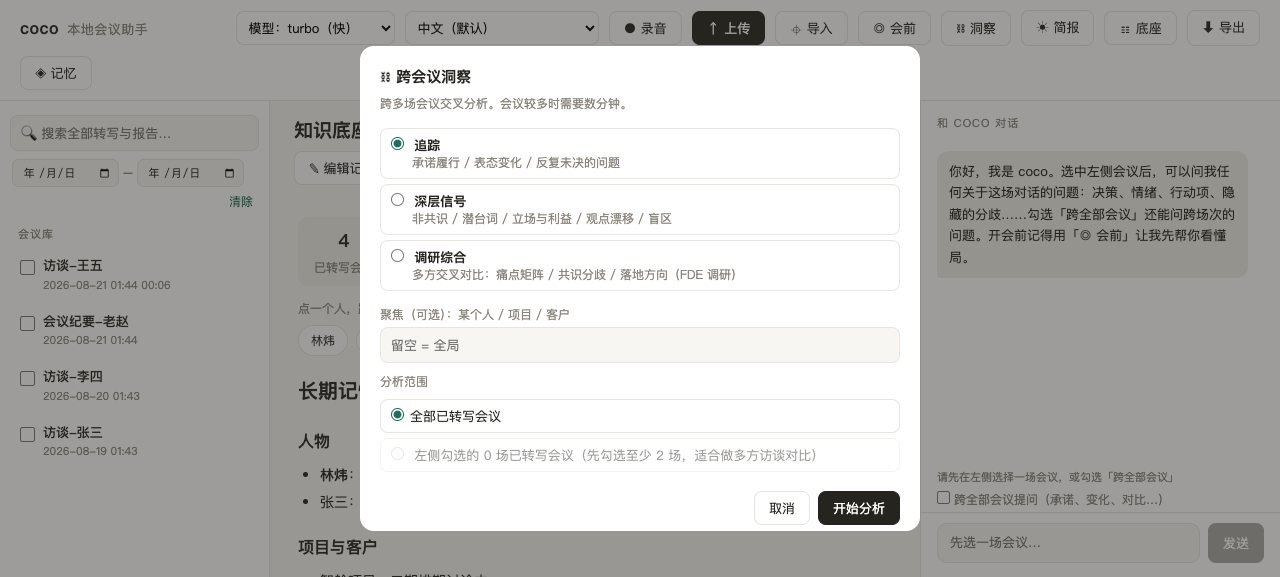The height and width of the screenshot is (577, 1280).
Task: Click the 导出 export button
Action: click(x=1223, y=28)
